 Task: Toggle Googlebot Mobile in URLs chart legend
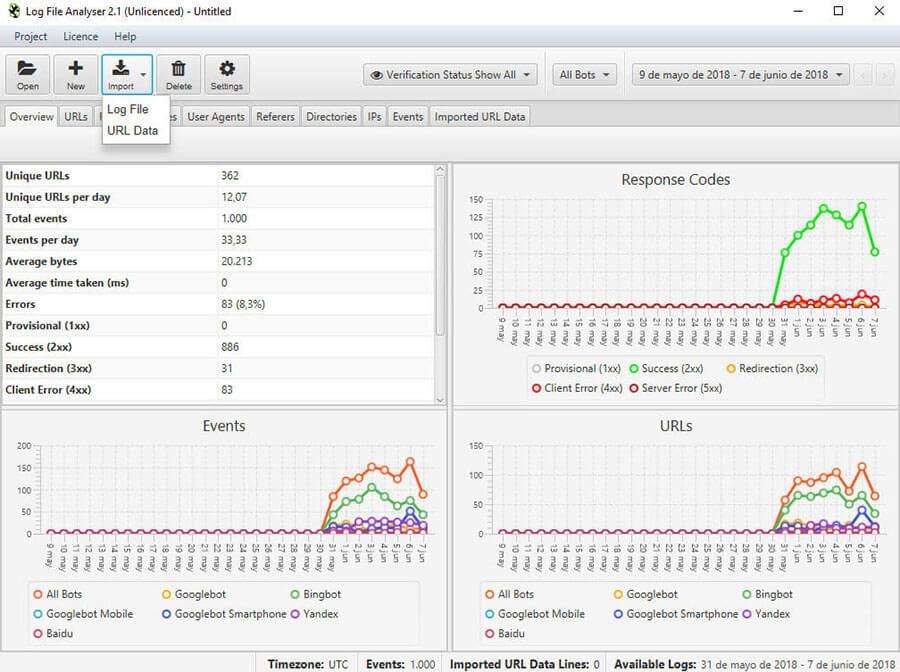tap(534, 613)
